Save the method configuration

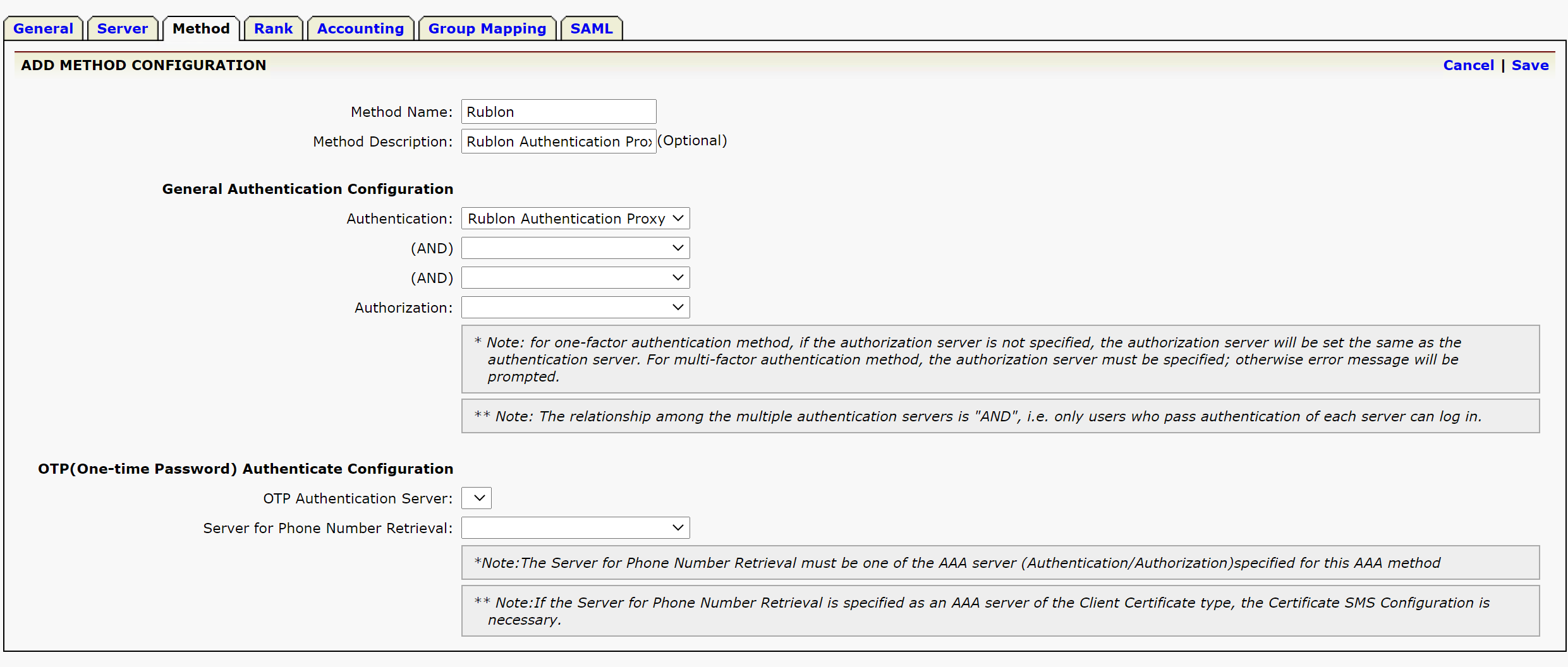(1529, 65)
